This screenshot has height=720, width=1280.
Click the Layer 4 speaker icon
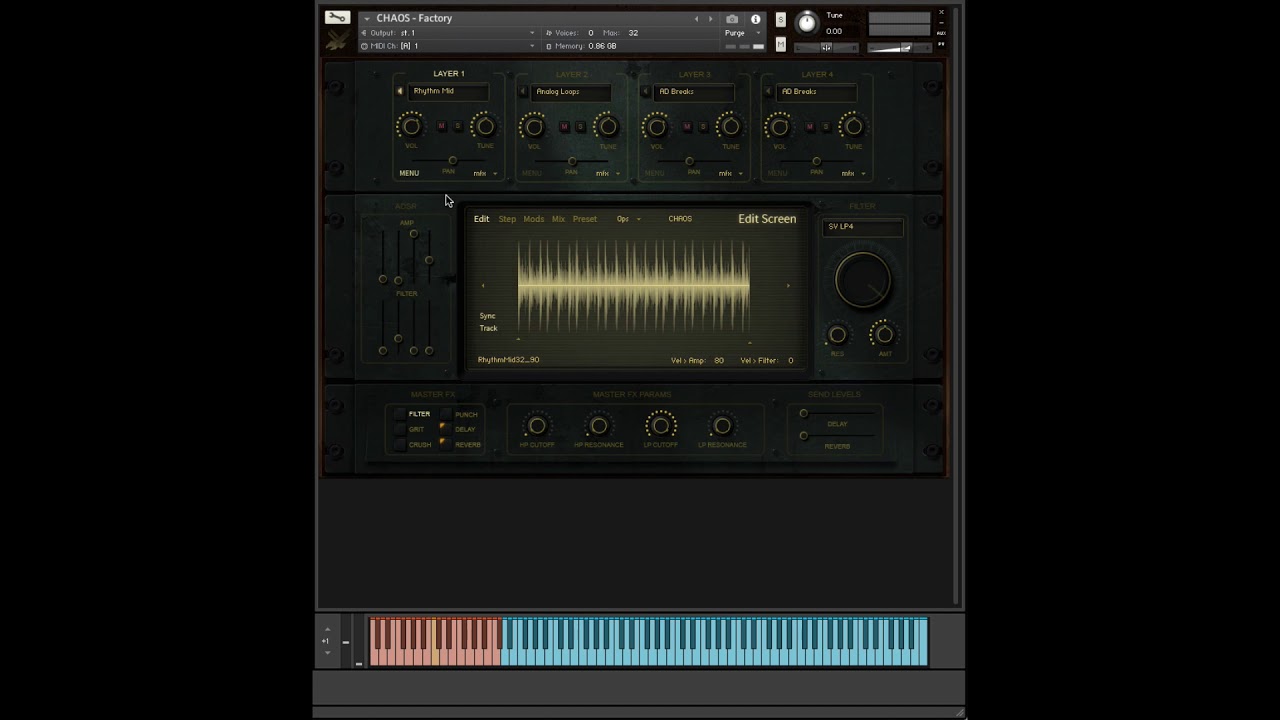pyautogui.click(x=769, y=91)
